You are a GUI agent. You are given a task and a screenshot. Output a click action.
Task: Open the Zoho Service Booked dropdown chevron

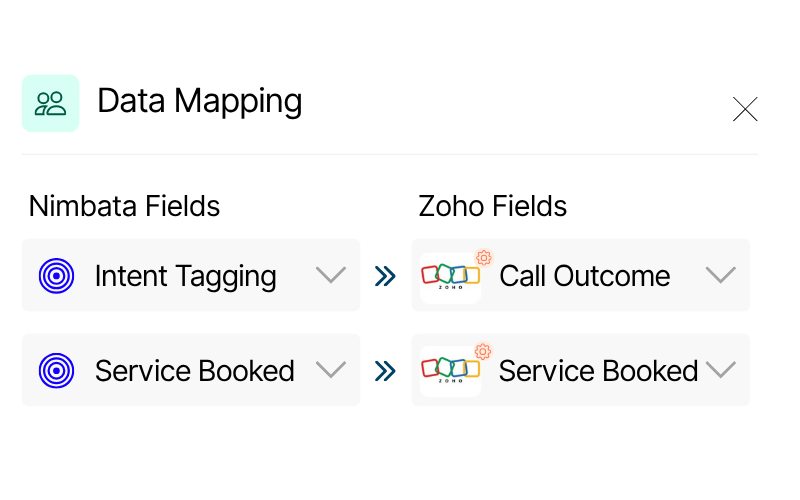pyautogui.click(x=720, y=370)
